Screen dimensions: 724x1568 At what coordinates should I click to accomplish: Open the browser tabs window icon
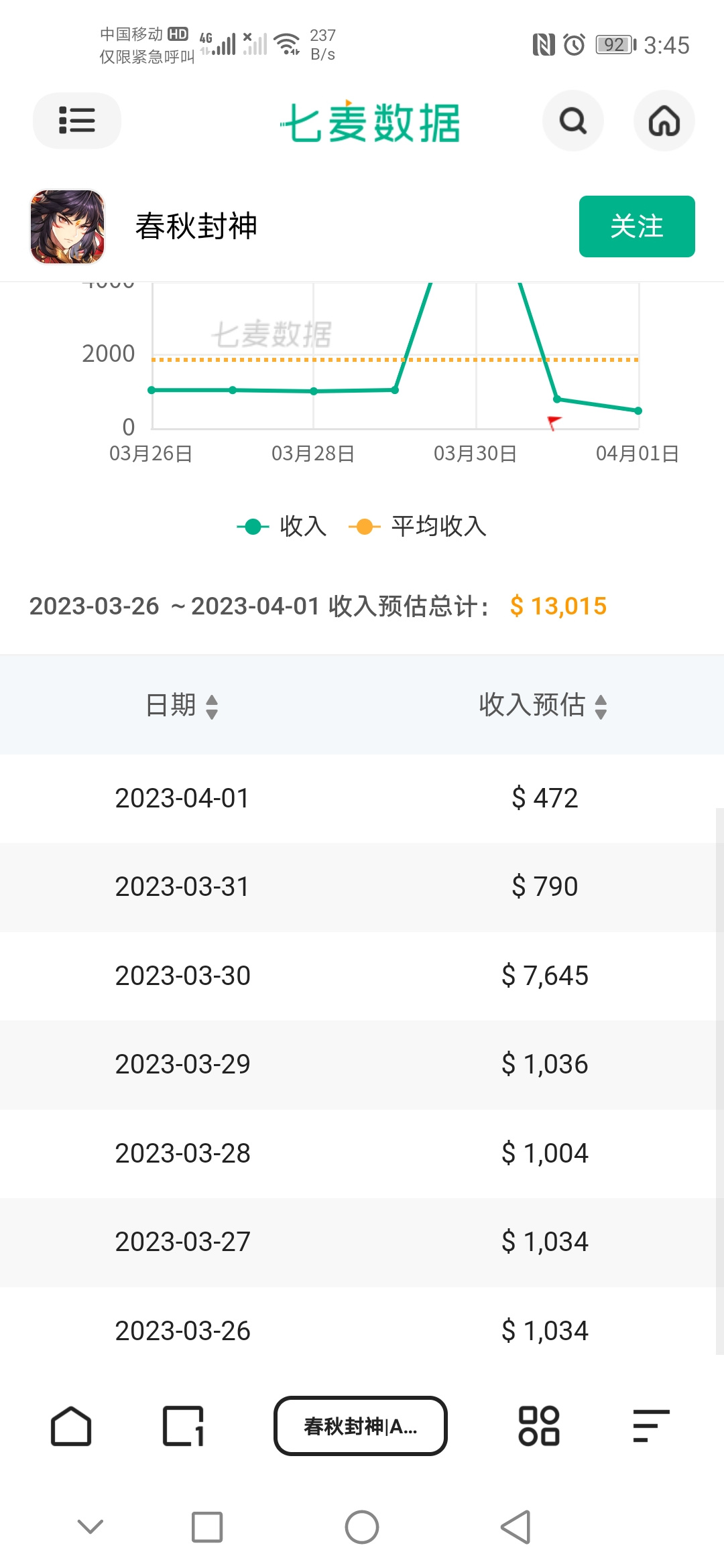click(183, 1426)
